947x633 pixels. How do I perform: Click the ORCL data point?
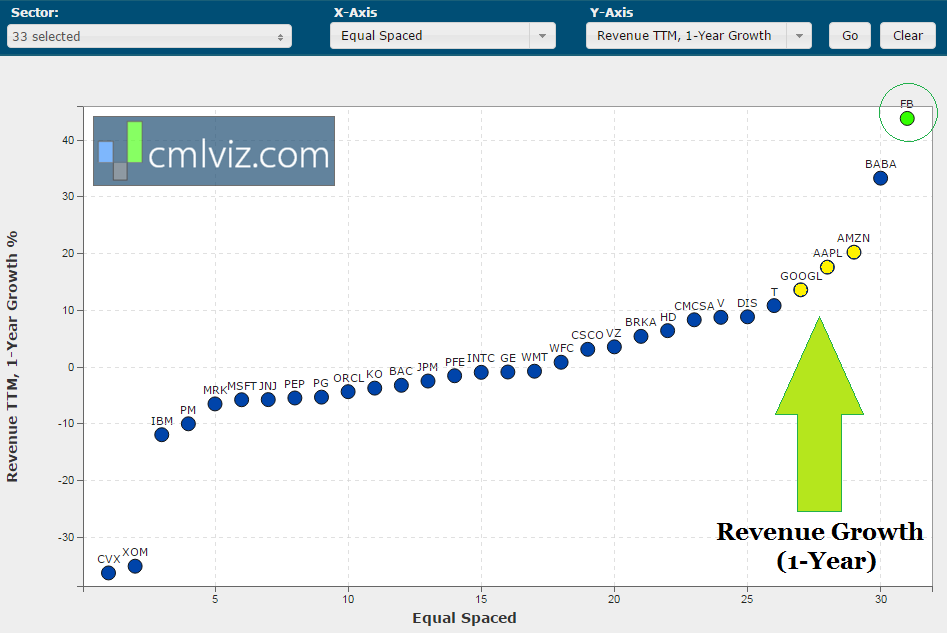(348, 391)
